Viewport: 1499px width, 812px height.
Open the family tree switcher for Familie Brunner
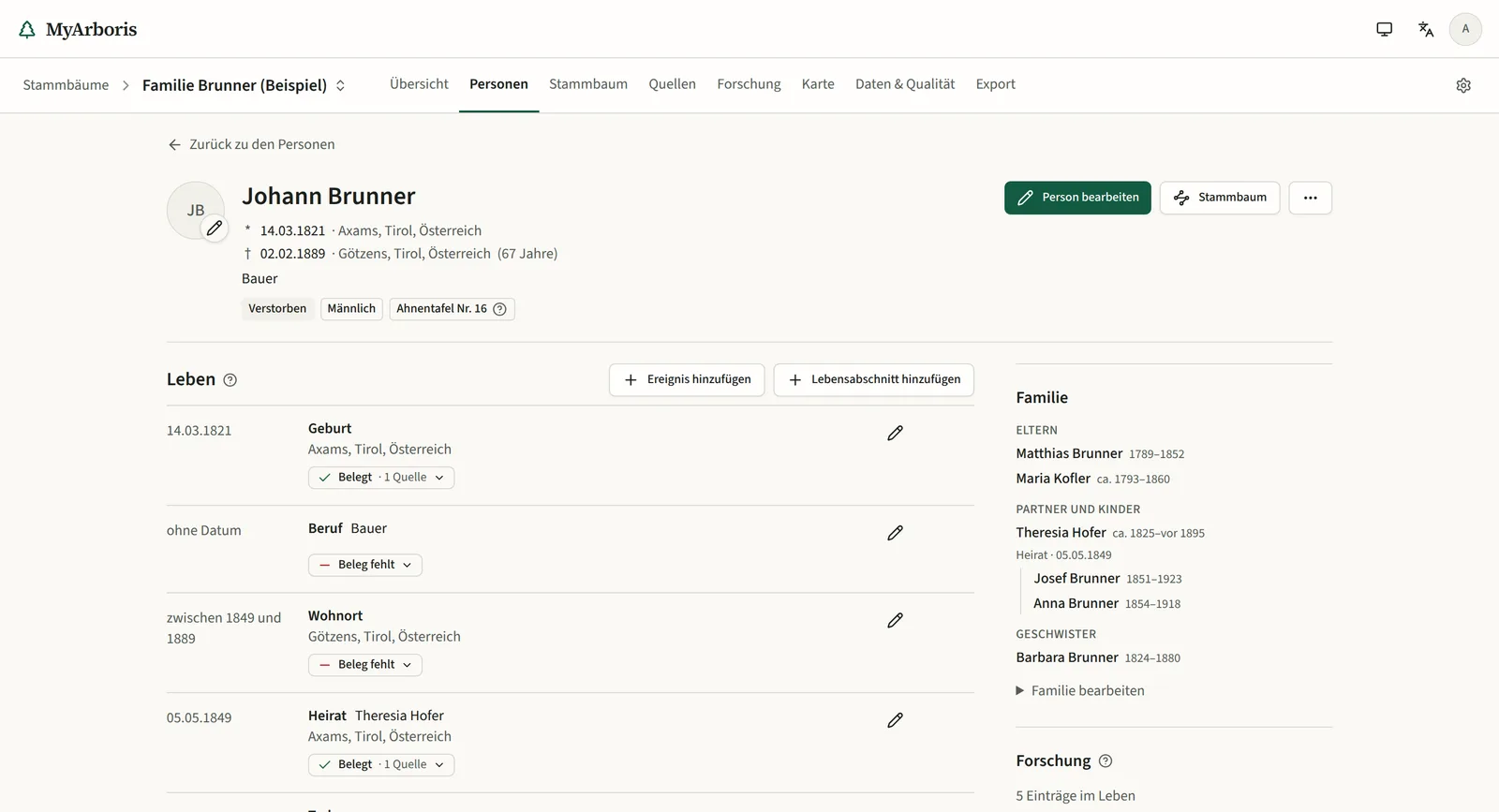244,85
